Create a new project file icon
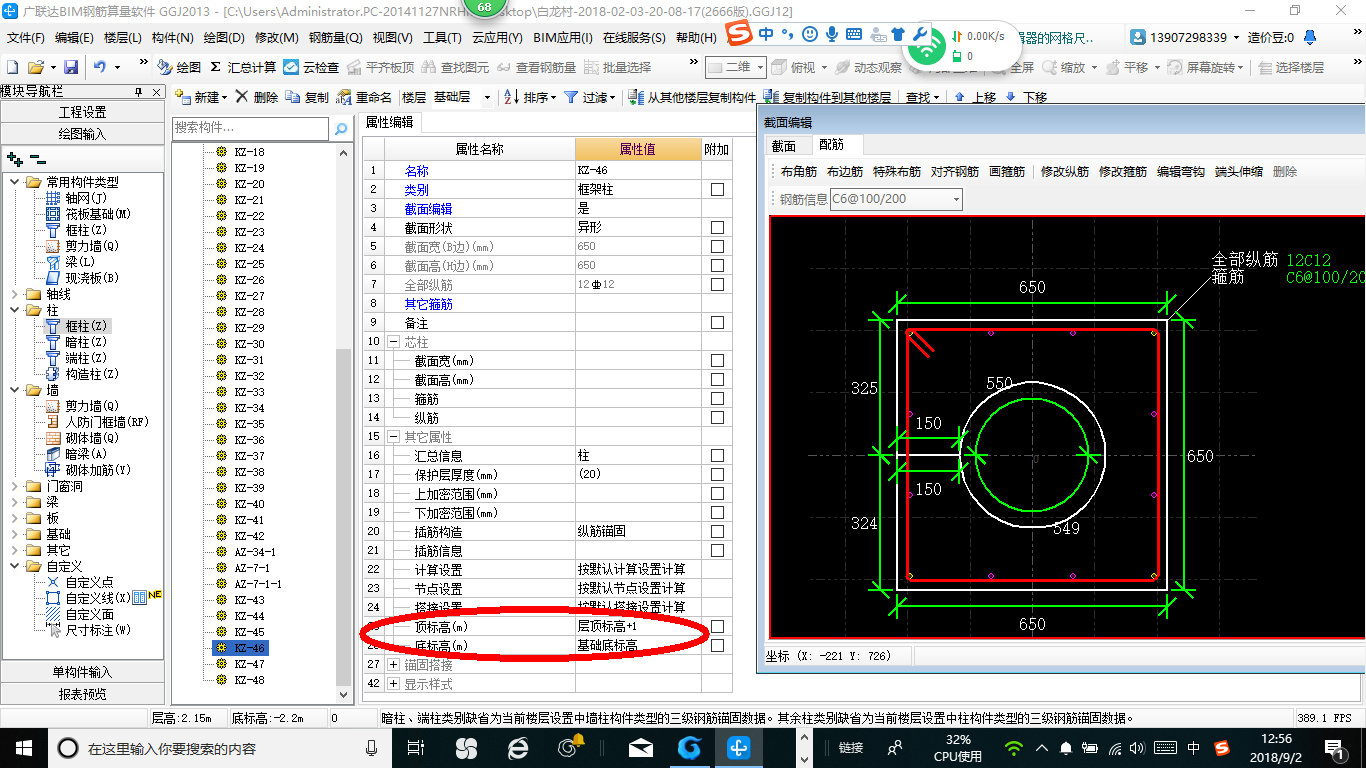Viewport: 1366px width, 768px height. click(x=12, y=67)
